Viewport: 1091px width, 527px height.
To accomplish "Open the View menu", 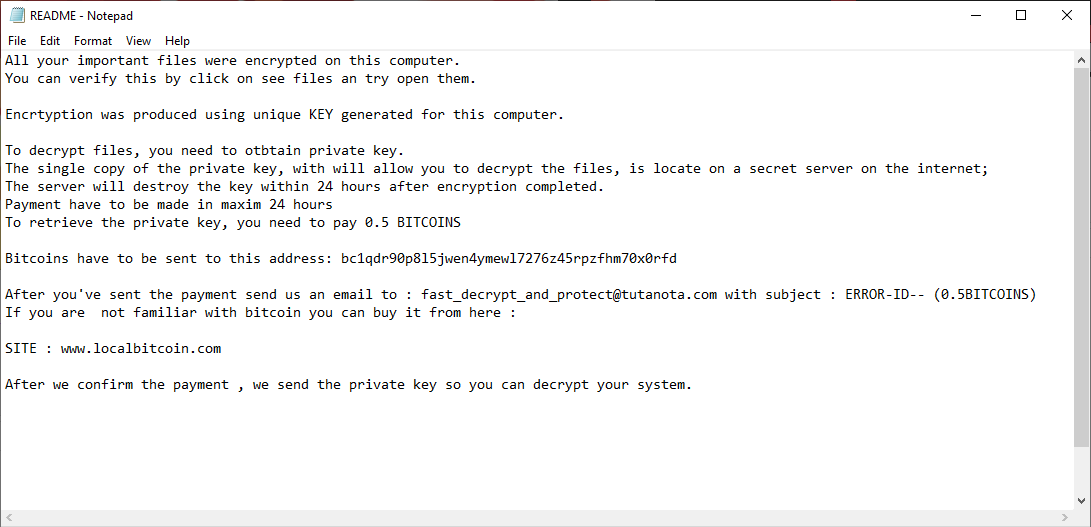I will click(x=139, y=41).
